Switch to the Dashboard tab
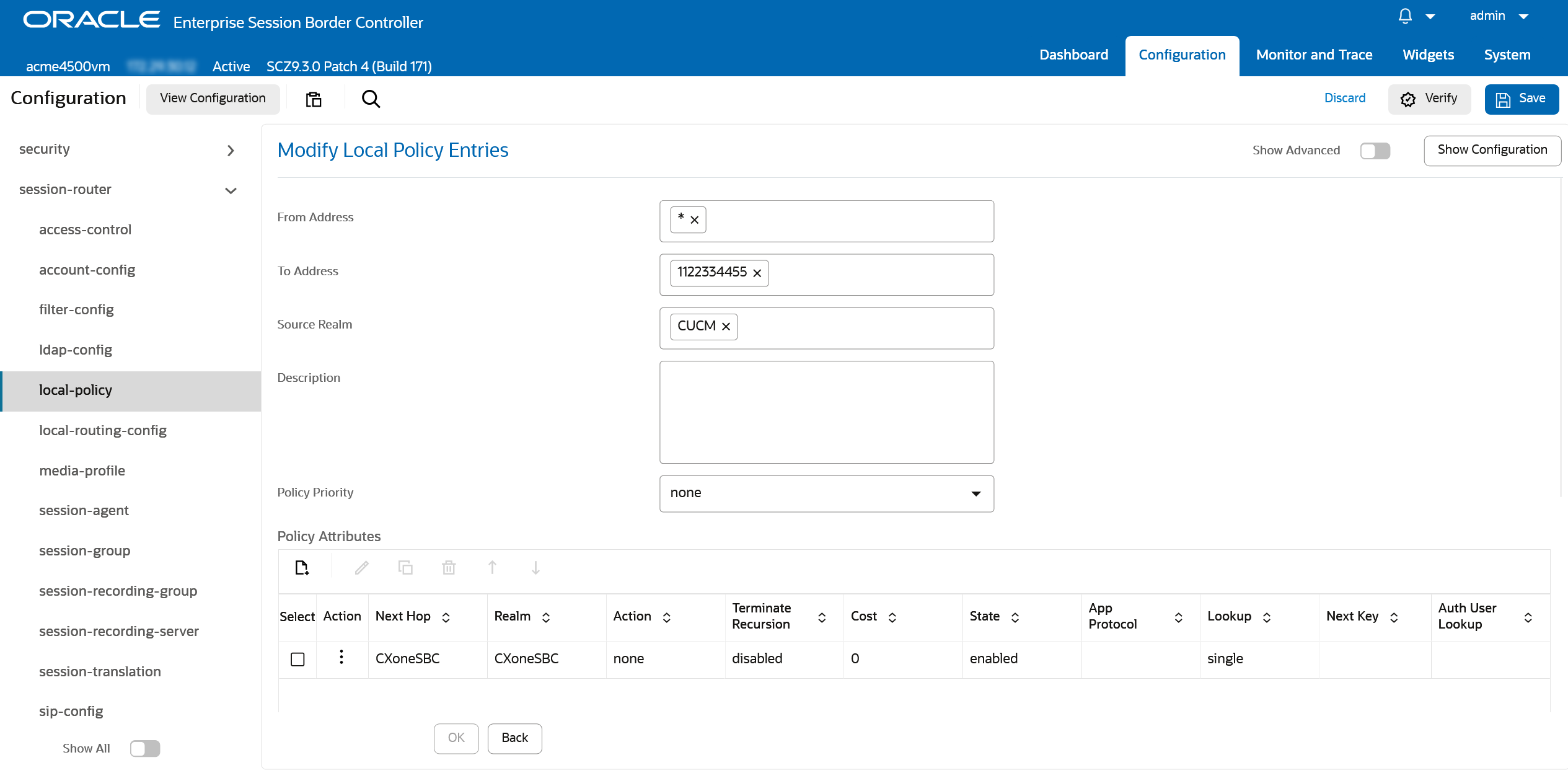The width and height of the screenshot is (1568, 773). tap(1073, 55)
